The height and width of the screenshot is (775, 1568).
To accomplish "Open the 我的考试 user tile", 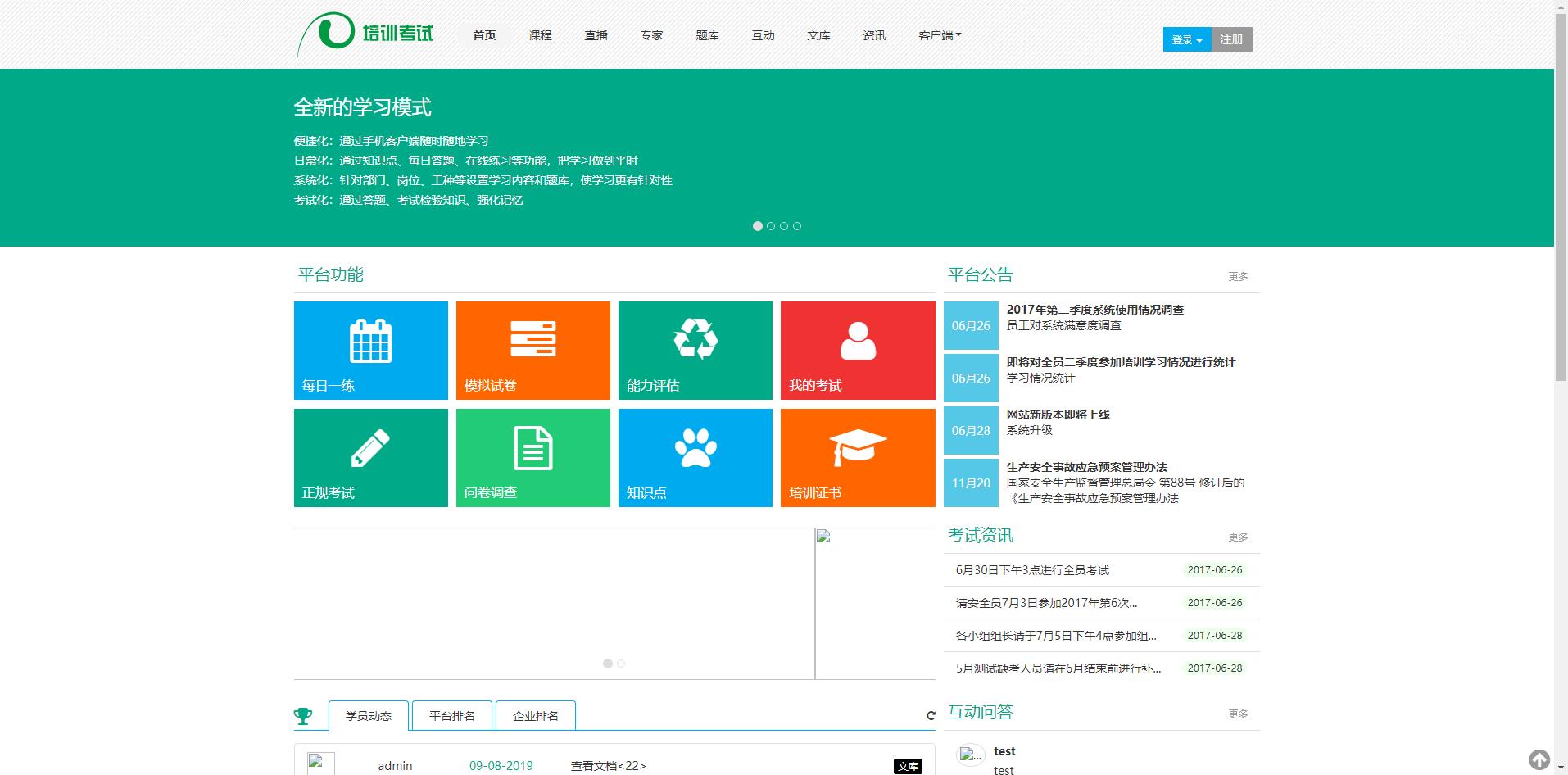I will 858,351.
